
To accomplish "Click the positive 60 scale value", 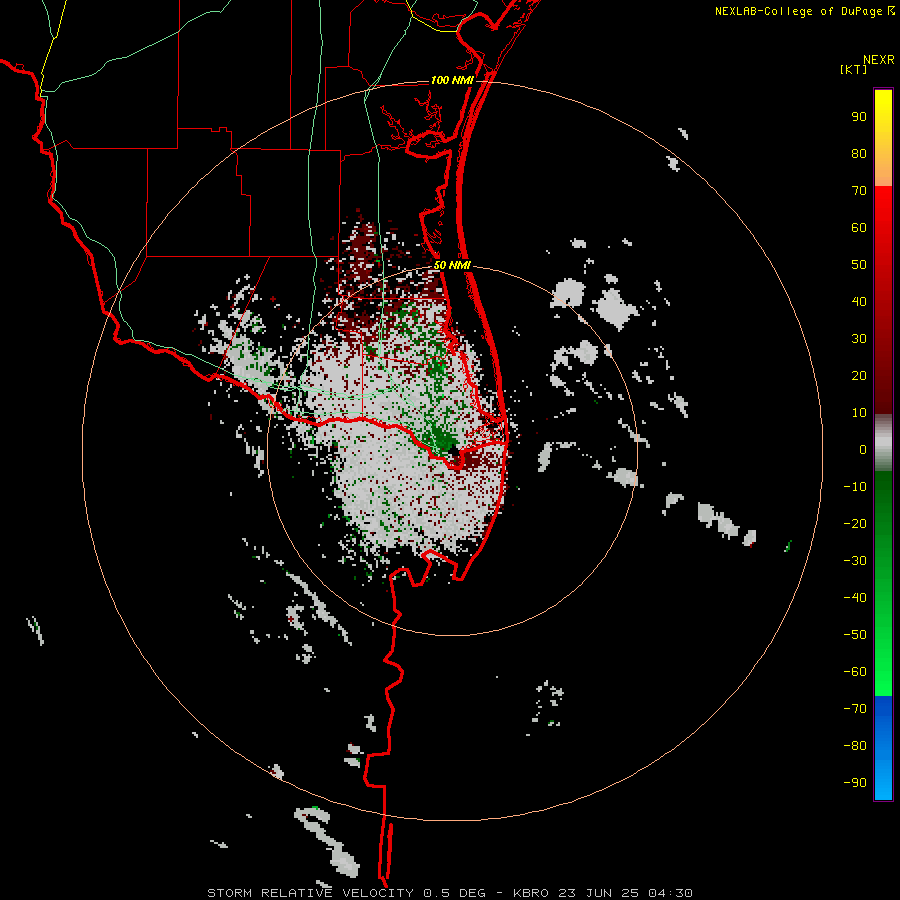I will [859, 228].
